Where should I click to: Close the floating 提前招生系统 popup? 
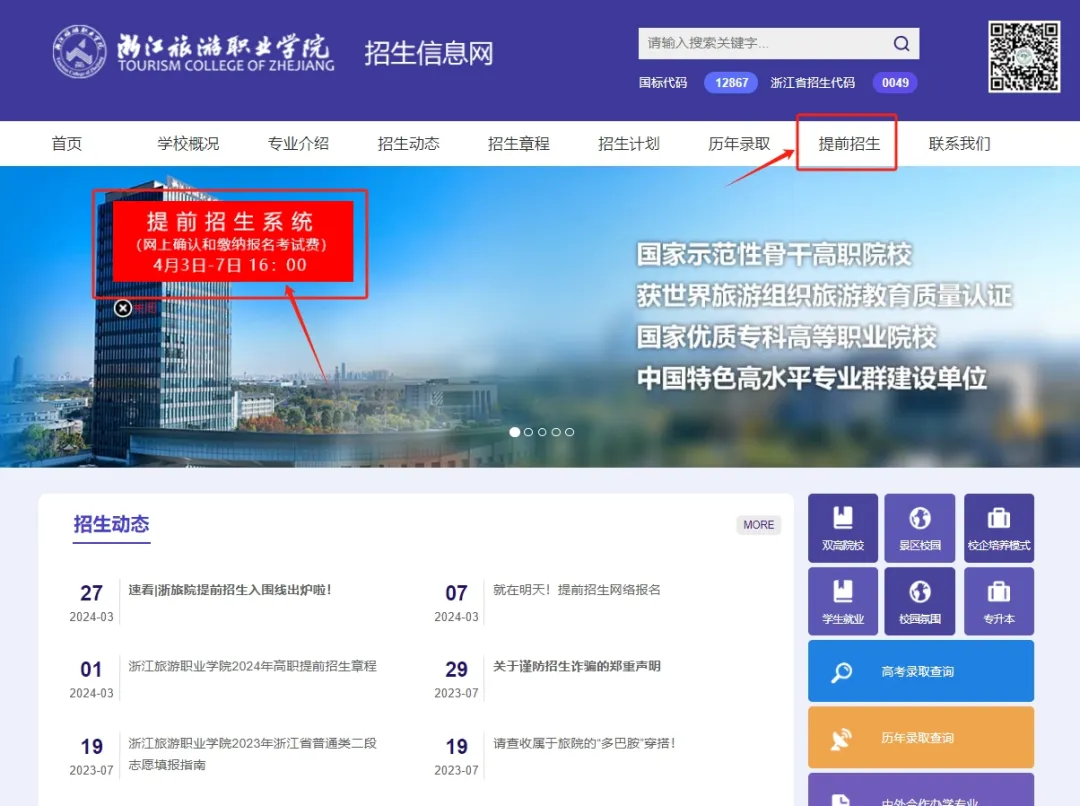click(123, 308)
